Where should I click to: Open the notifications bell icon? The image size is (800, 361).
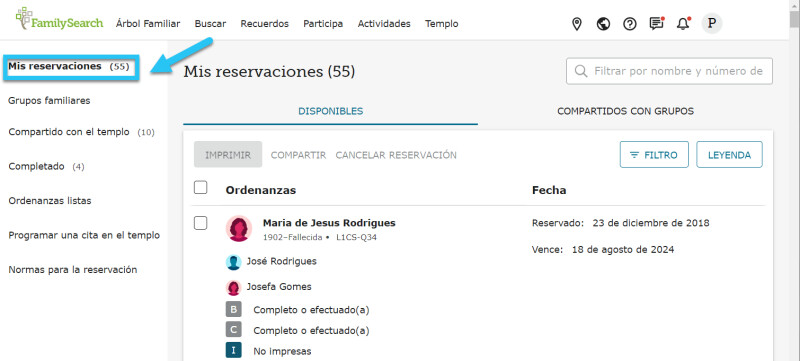click(x=683, y=24)
